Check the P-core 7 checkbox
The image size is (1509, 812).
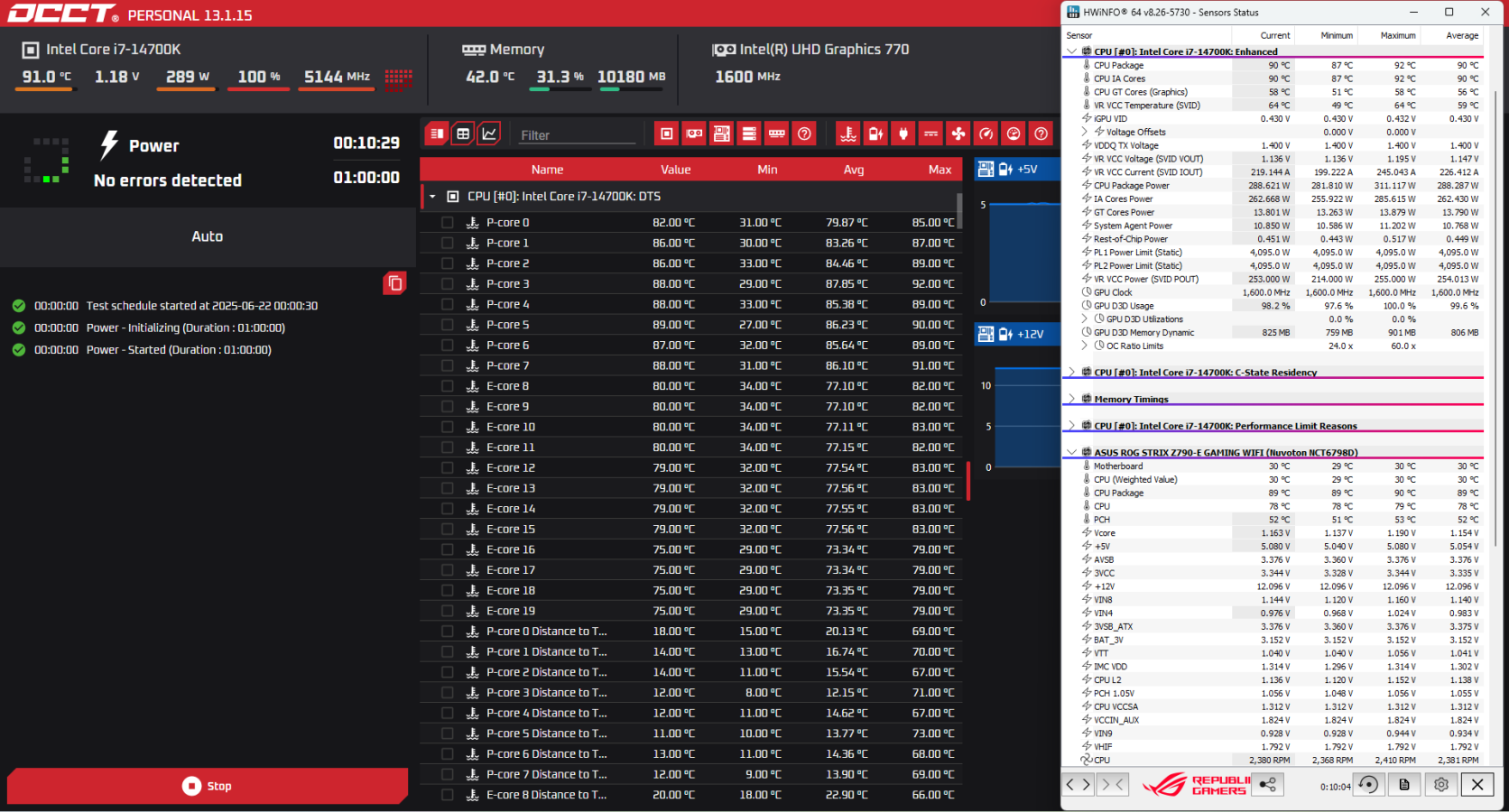pyautogui.click(x=447, y=365)
